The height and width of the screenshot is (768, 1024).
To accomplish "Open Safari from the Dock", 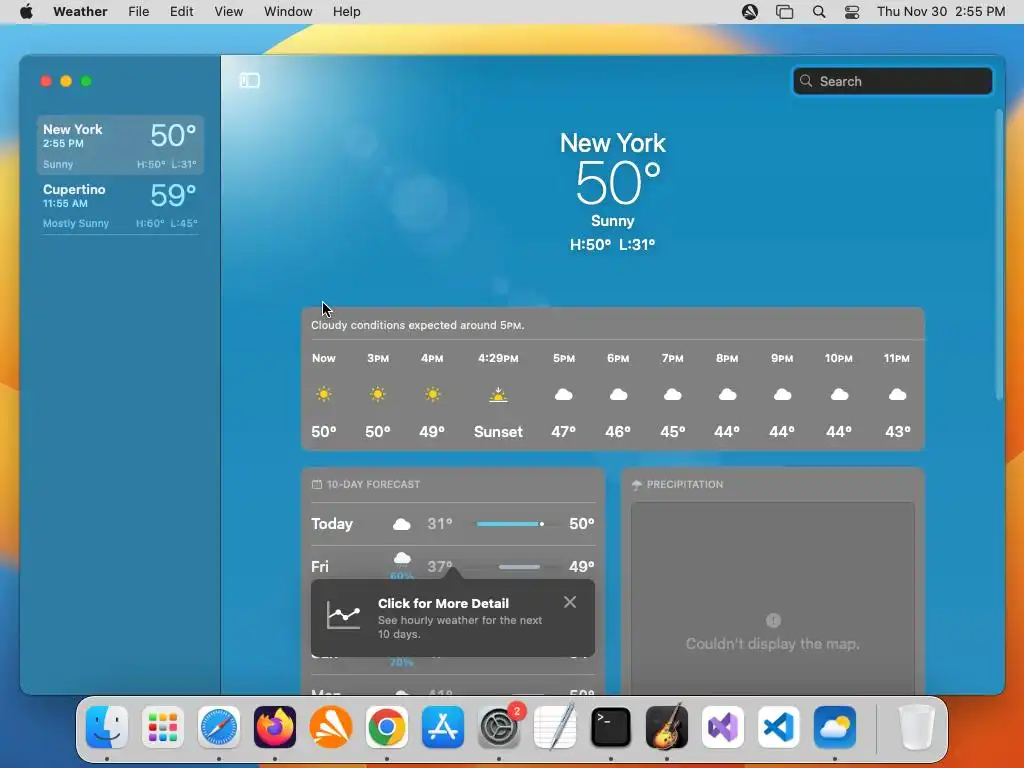I will pyautogui.click(x=219, y=727).
